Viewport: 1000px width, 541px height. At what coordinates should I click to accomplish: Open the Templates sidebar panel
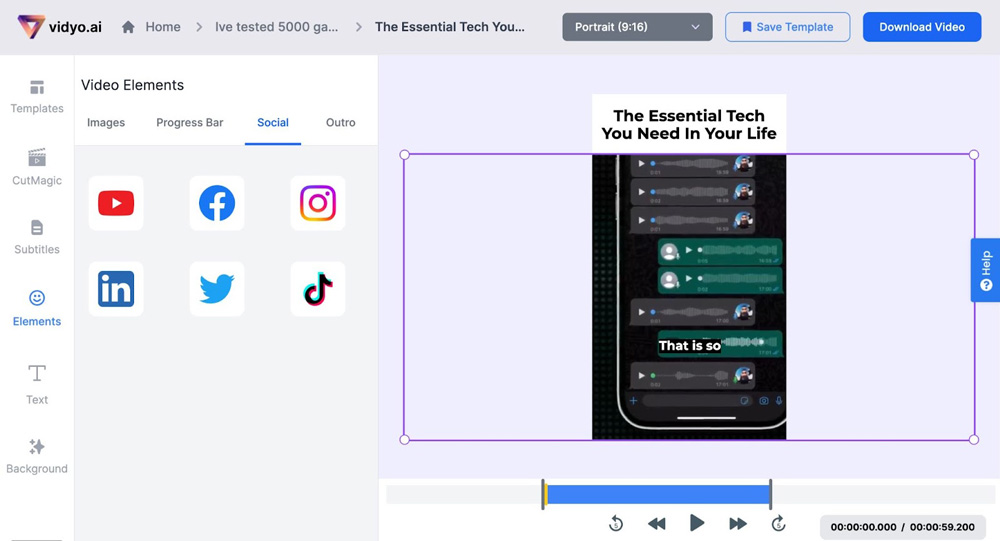37,97
